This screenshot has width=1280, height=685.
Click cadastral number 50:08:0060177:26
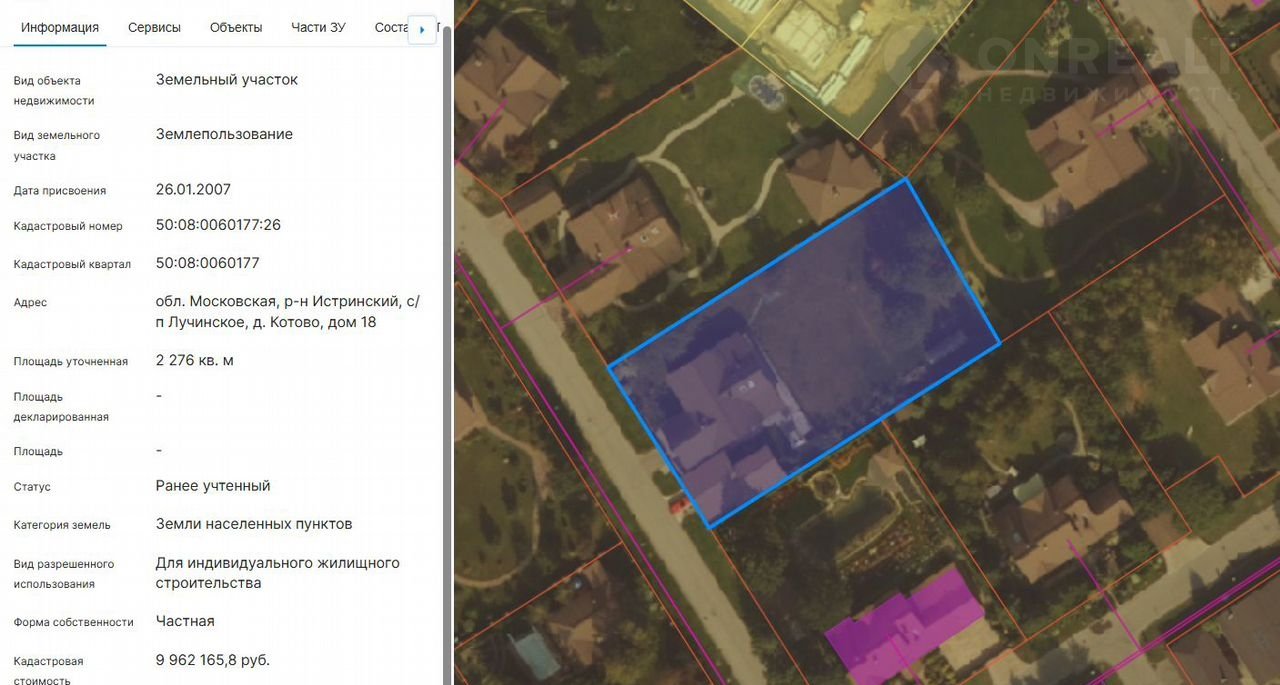(x=218, y=225)
